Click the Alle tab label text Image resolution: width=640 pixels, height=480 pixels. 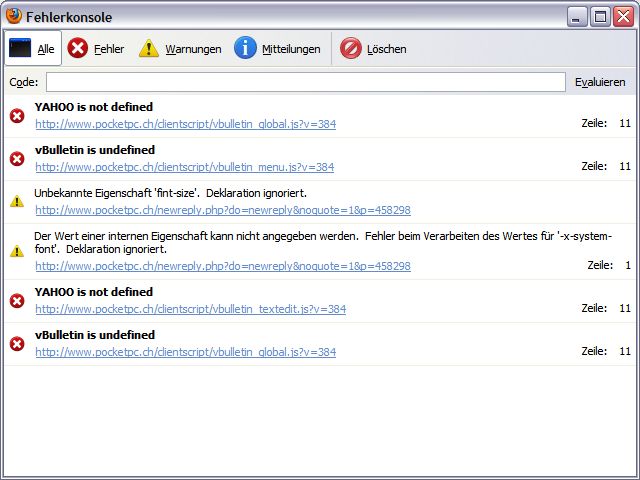46,49
